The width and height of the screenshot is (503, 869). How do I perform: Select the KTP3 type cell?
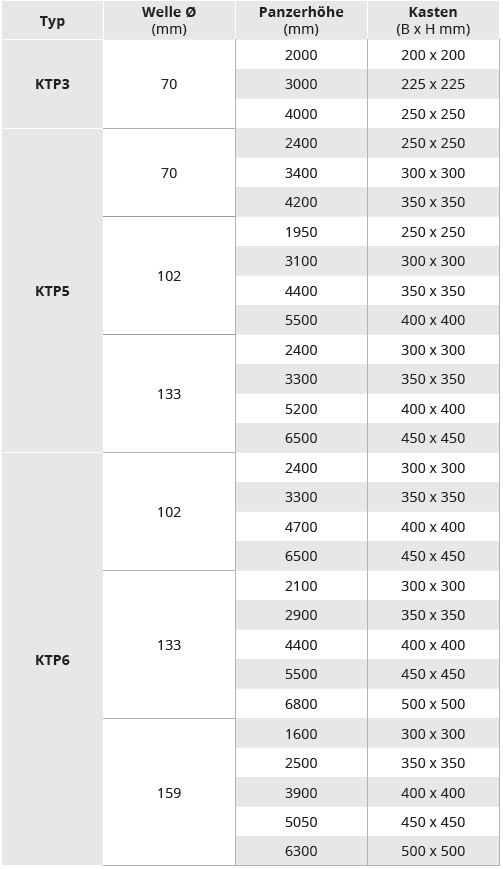(52, 84)
